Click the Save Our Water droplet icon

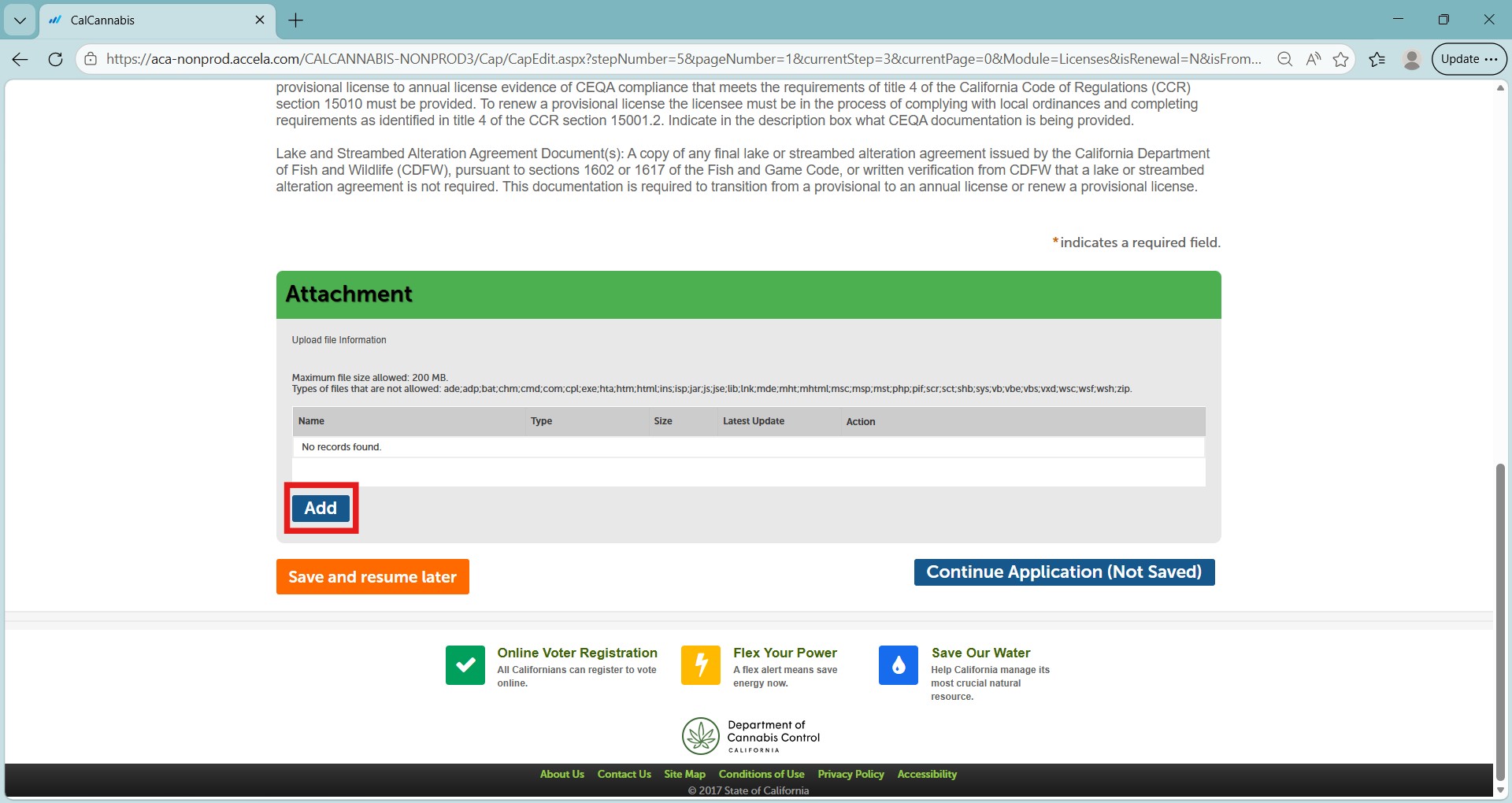899,665
